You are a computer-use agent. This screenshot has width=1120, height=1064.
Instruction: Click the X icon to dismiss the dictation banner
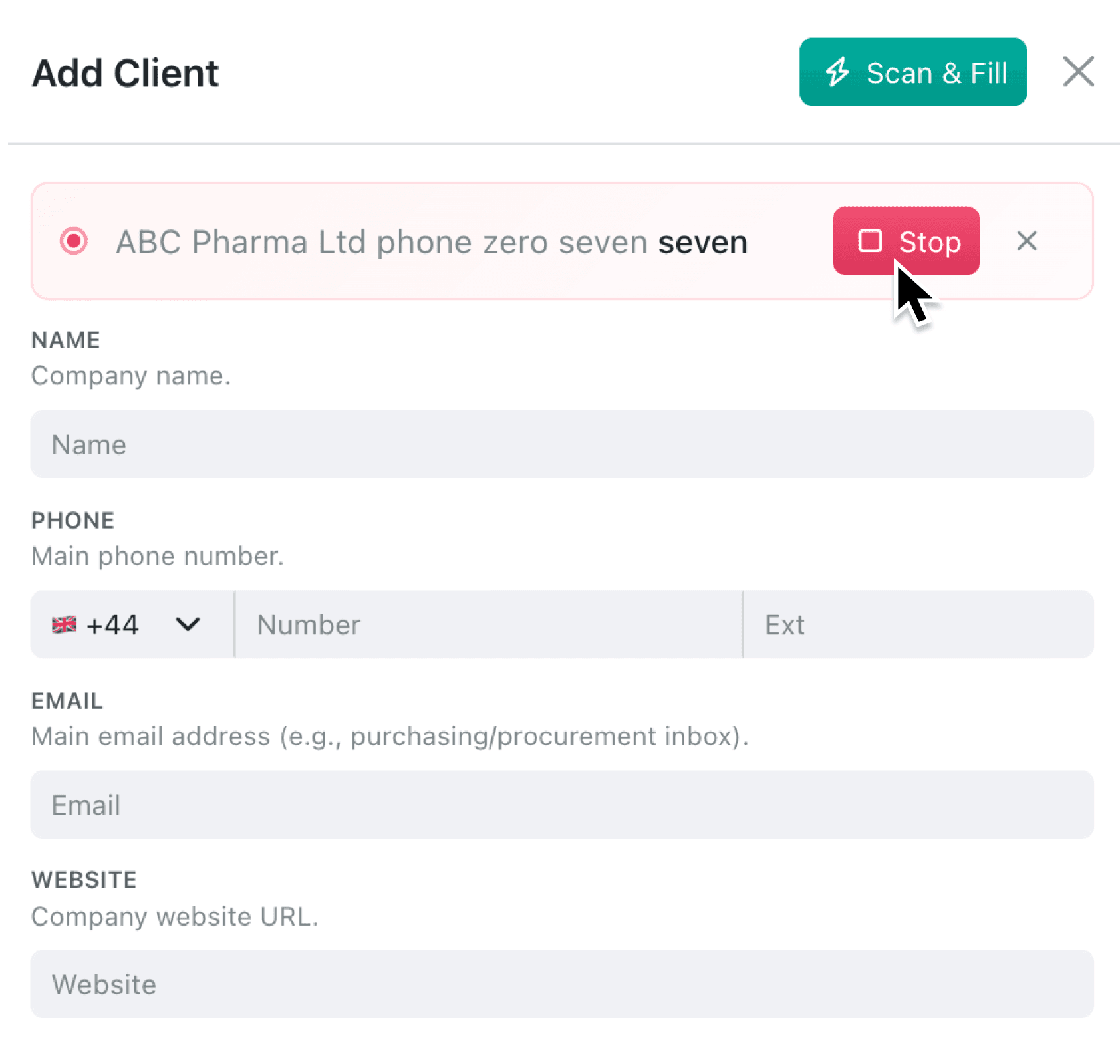coord(1027,241)
